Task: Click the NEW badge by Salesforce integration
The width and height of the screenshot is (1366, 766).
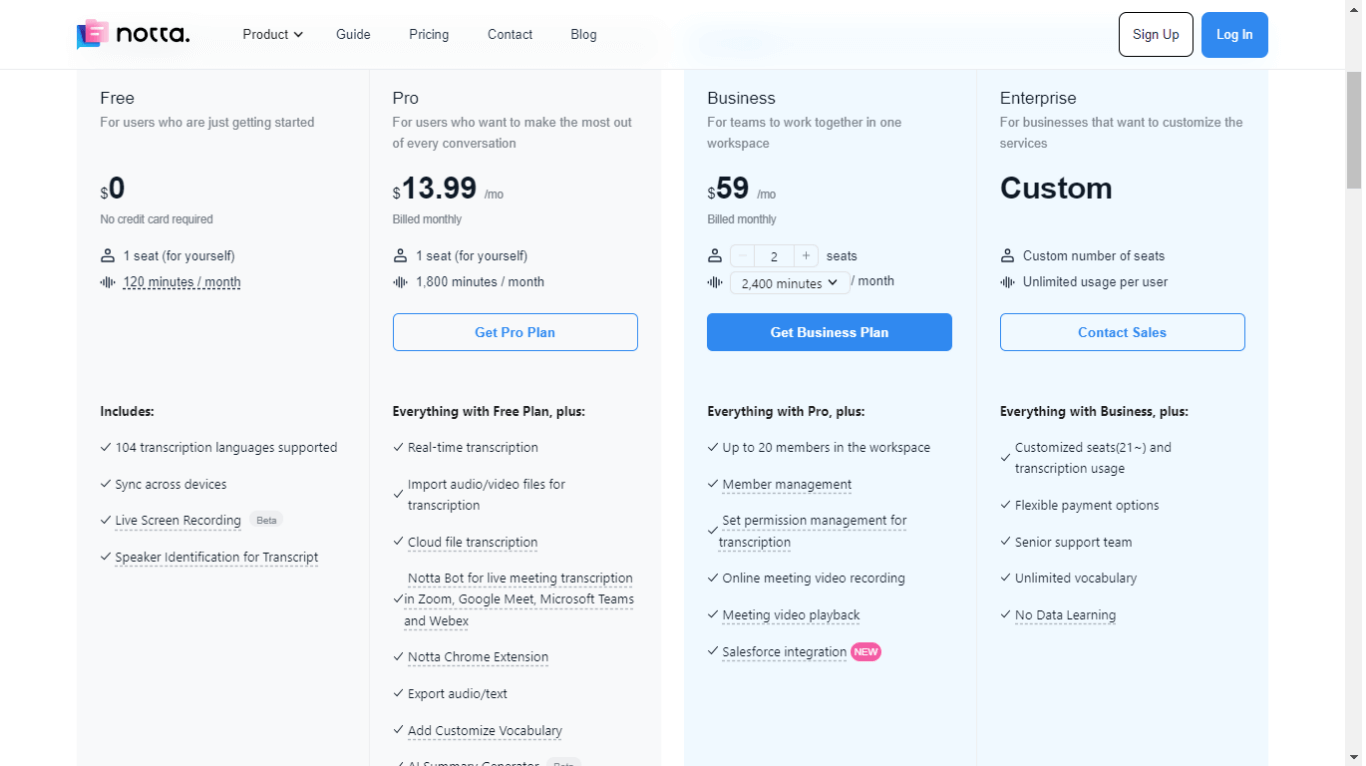Action: [x=866, y=652]
